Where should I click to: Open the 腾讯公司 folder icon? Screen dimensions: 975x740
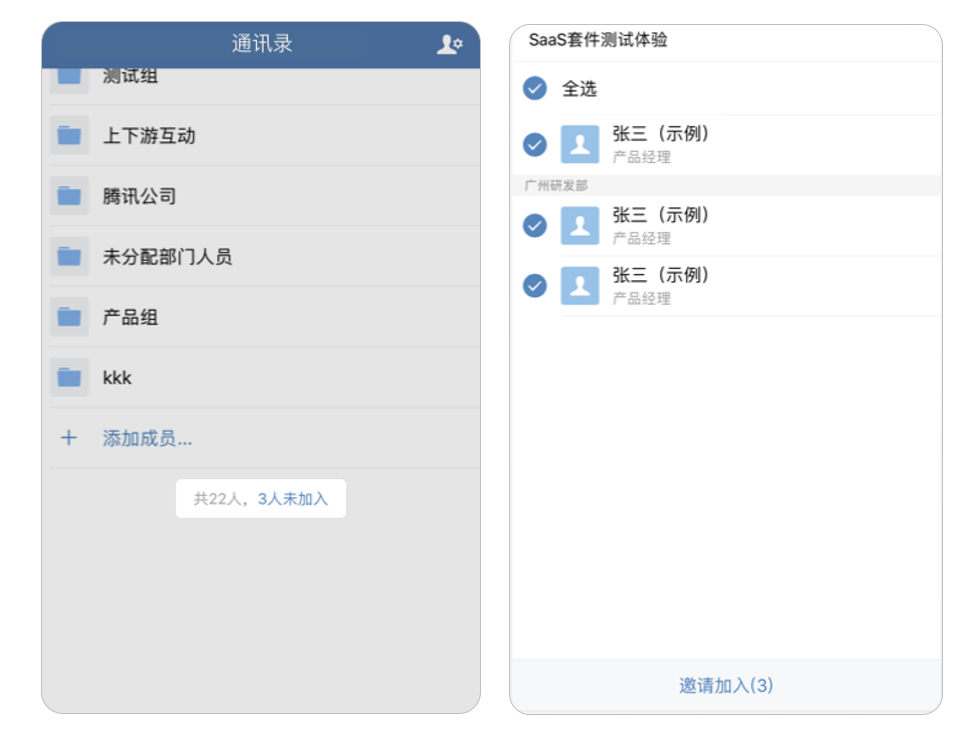(x=68, y=195)
